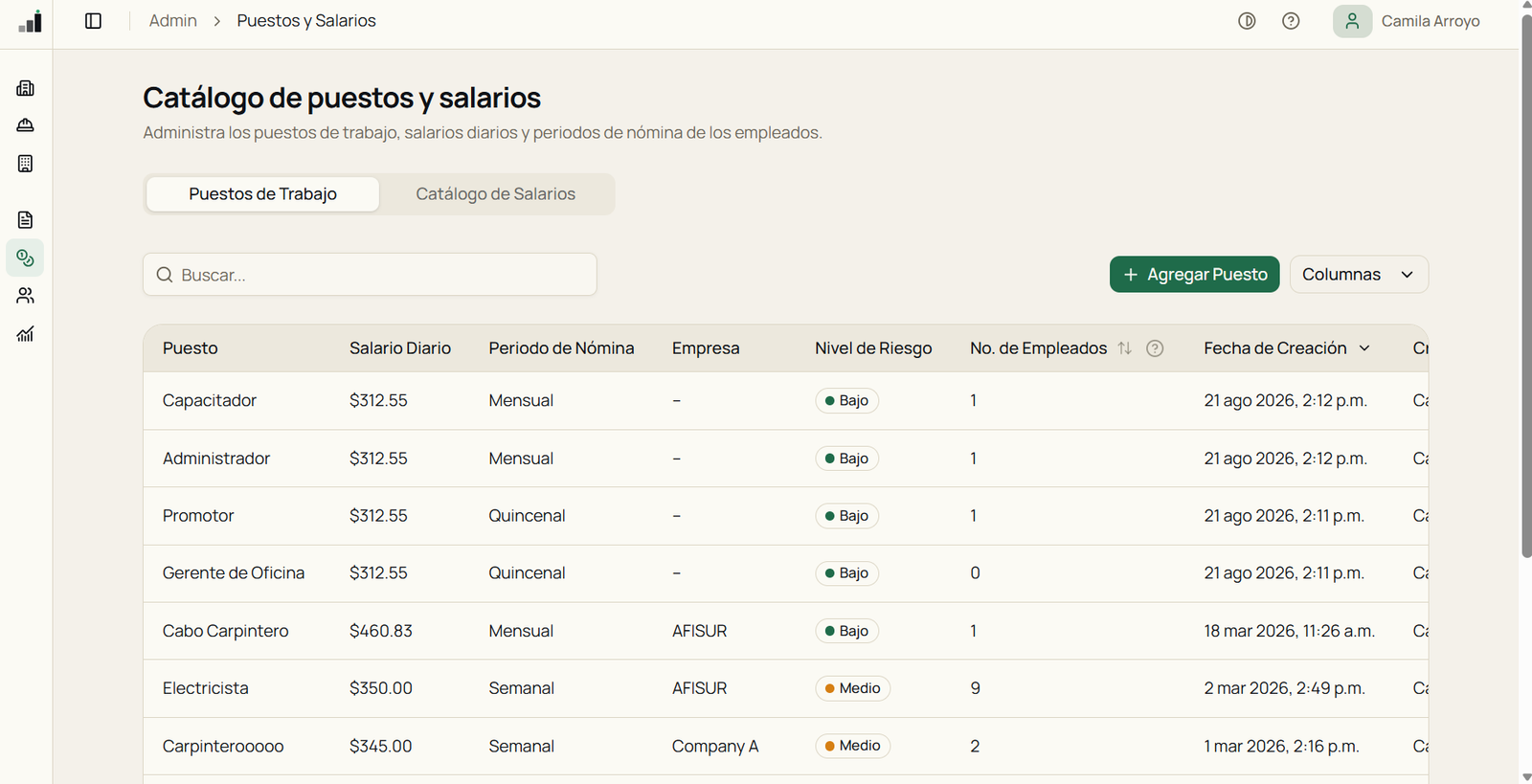Click Puestos y Salarios breadcrumb
1532x784 pixels.
[306, 21]
